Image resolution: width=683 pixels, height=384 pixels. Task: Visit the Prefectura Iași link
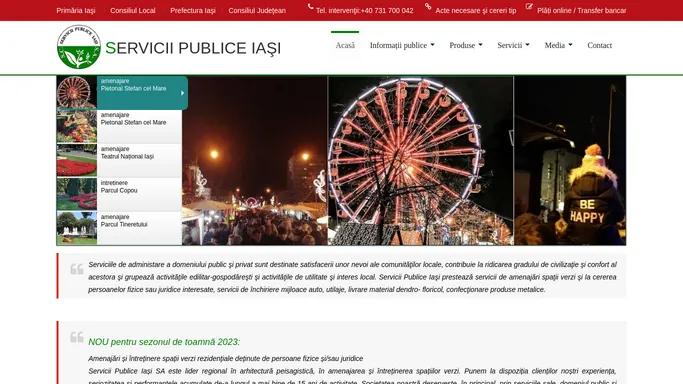point(193,10)
